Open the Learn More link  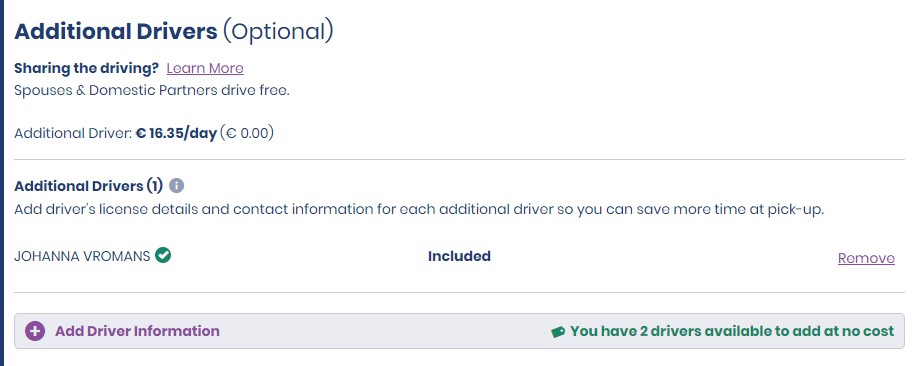tap(205, 68)
